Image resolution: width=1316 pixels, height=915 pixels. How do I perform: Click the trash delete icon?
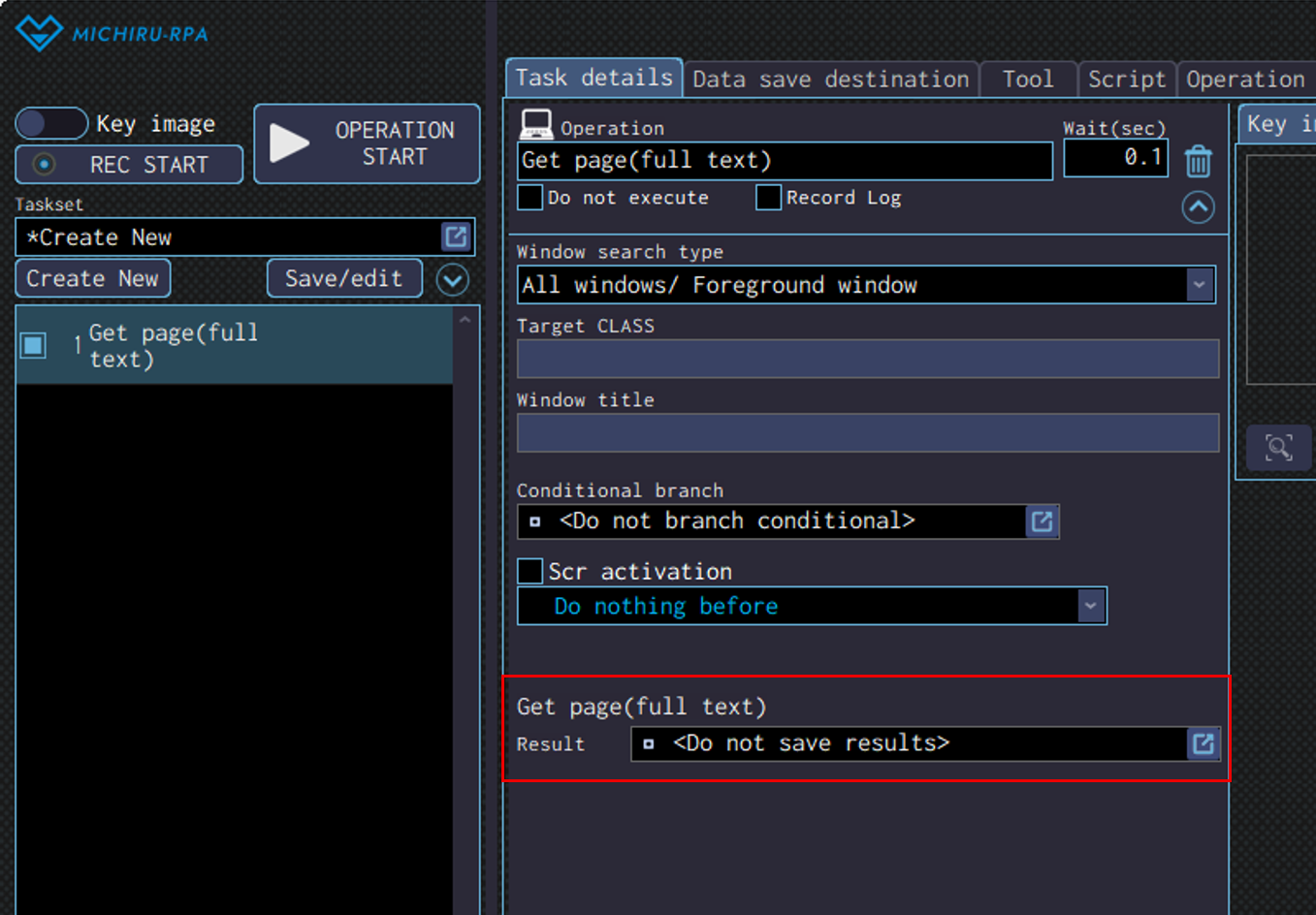1198,161
